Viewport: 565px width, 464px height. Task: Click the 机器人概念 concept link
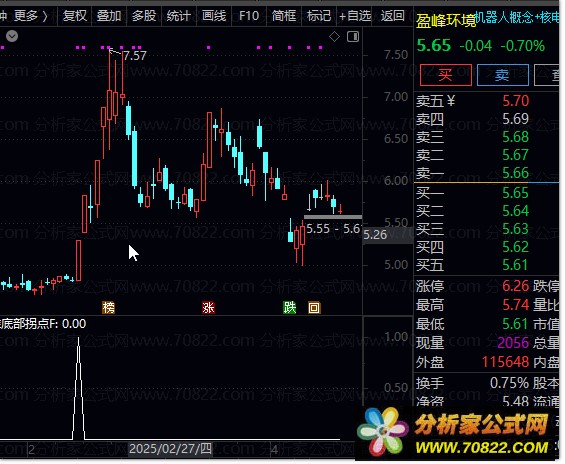tap(504, 17)
